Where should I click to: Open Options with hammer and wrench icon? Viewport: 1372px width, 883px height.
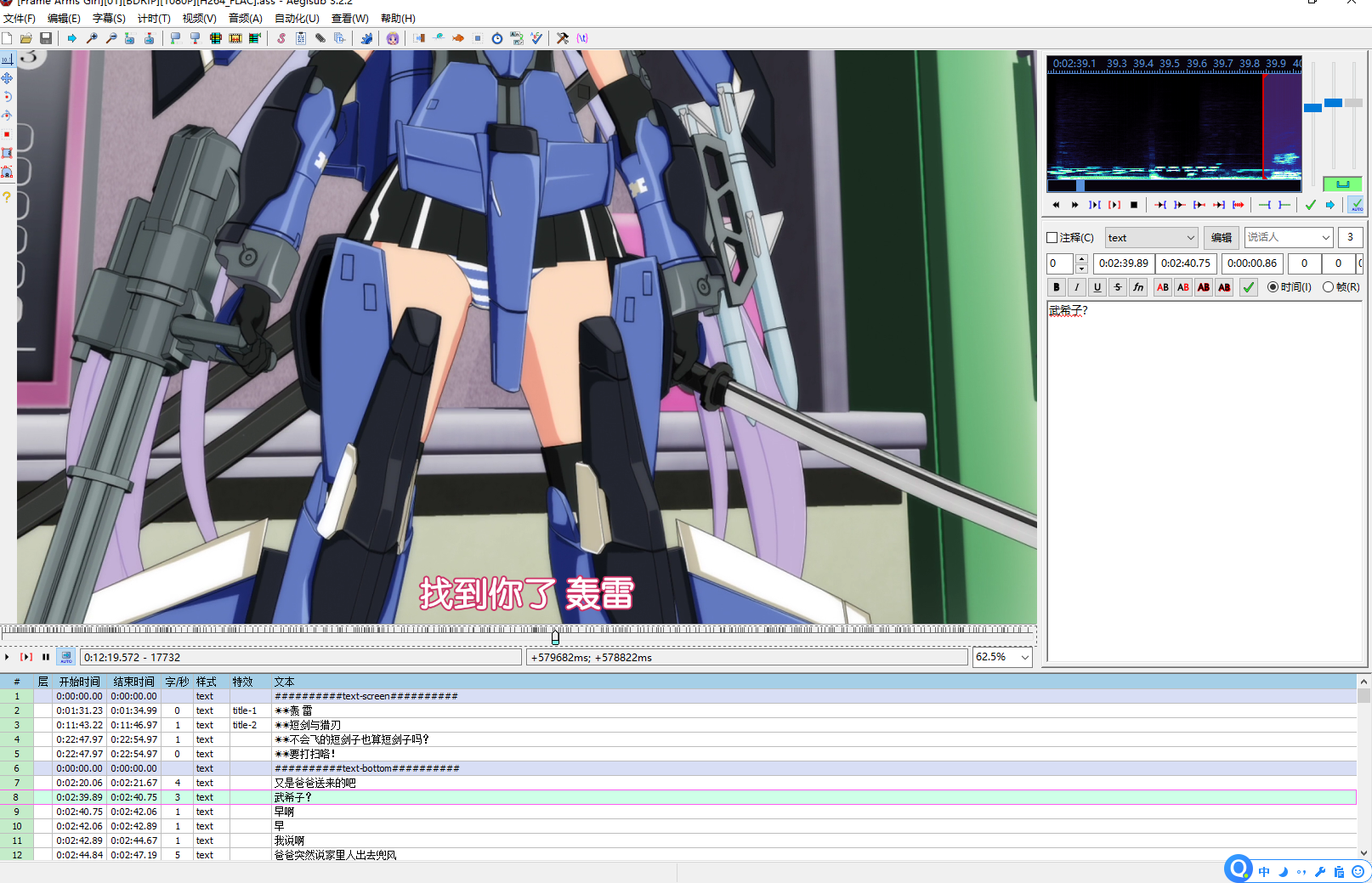563,38
